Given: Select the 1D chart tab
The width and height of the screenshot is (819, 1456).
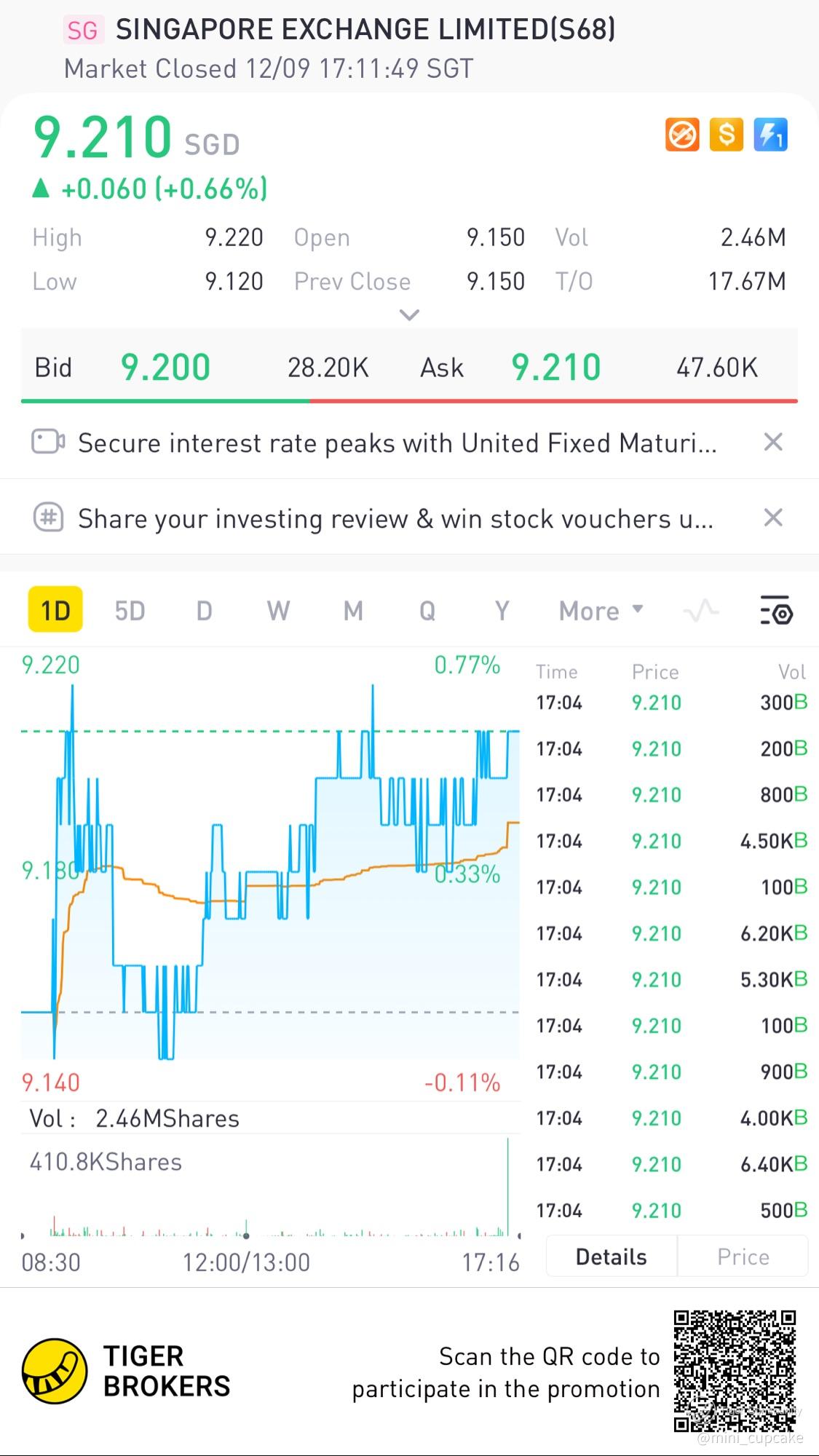Looking at the screenshot, I should pos(55,610).
